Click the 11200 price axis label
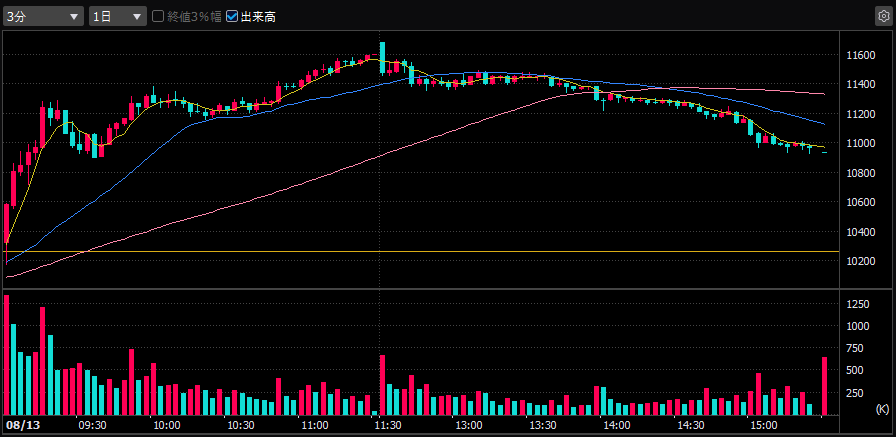 point(861,114)
